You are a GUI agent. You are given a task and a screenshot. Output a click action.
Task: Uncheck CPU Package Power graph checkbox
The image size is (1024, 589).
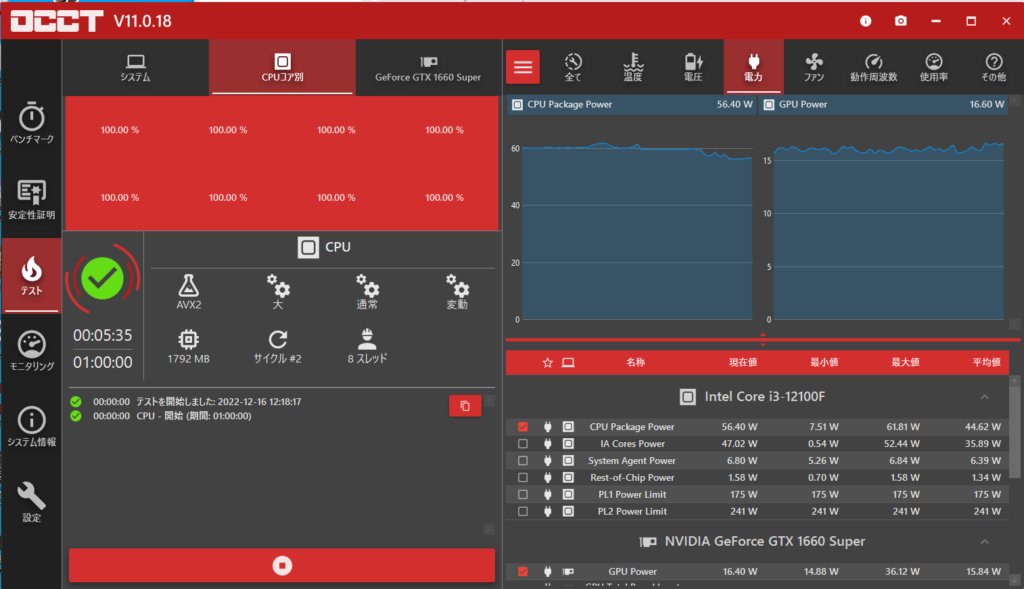coord(522,426)
